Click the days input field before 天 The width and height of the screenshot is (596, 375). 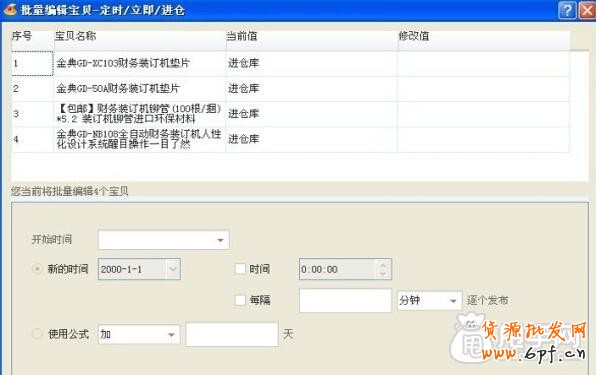(x=232, y=334)
